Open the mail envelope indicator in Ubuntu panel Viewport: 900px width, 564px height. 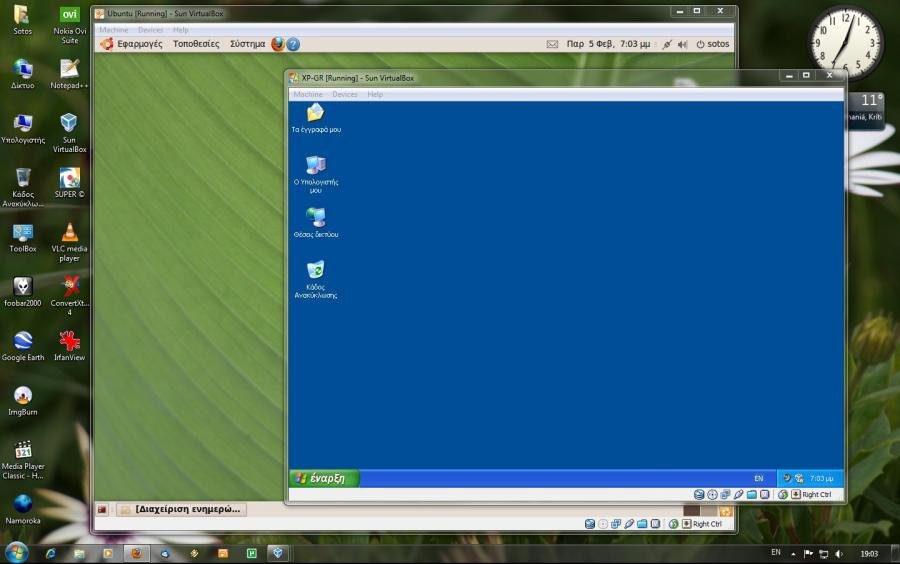coord(552,44)
